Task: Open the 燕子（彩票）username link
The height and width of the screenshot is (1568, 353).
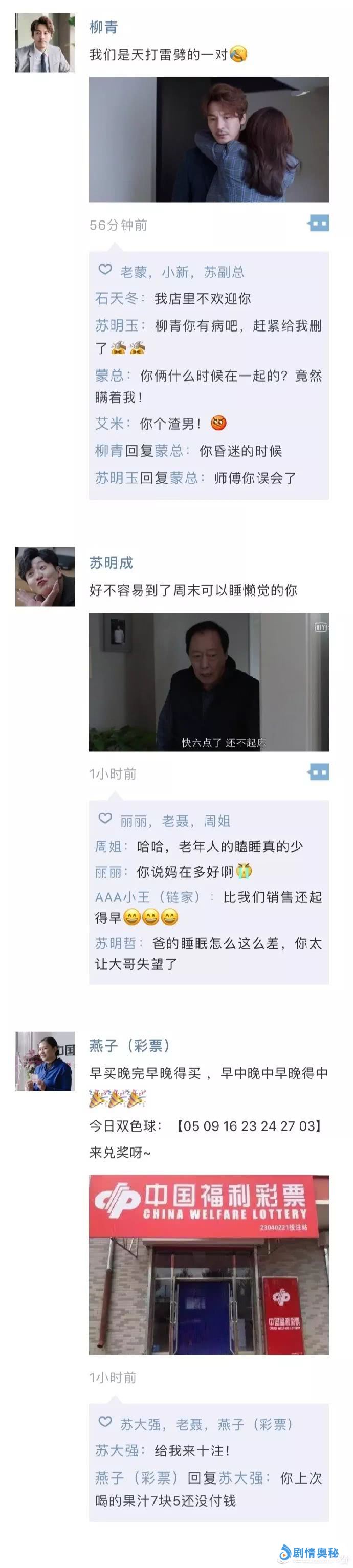Action: pos(129,1046)
